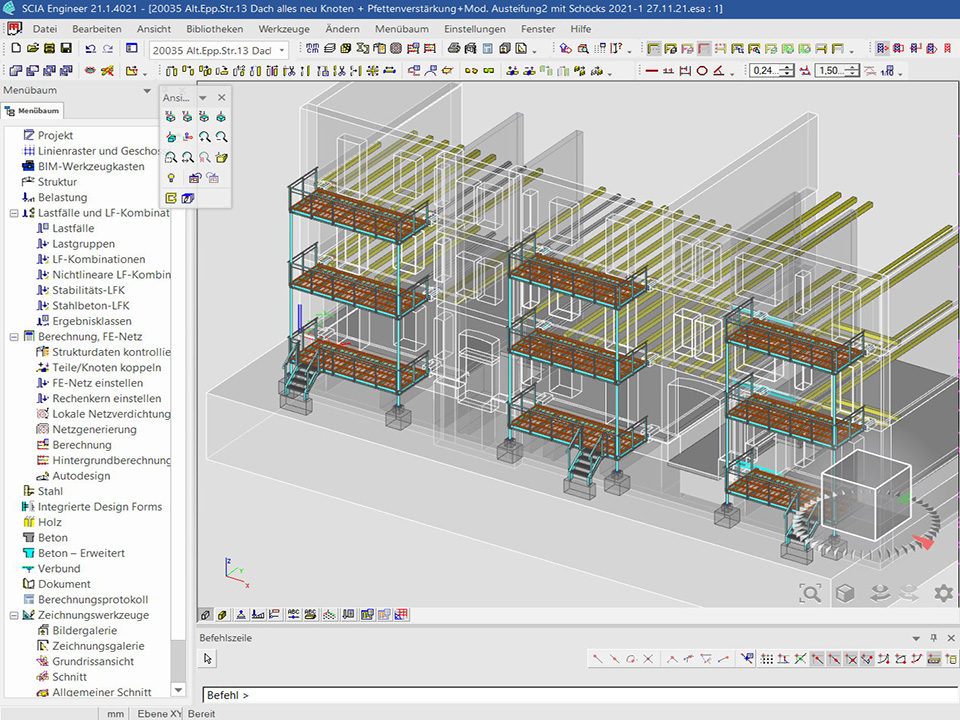Click the view cube icon in viewport
Screen dimensions: 960x720
click(x=845, y=593)
